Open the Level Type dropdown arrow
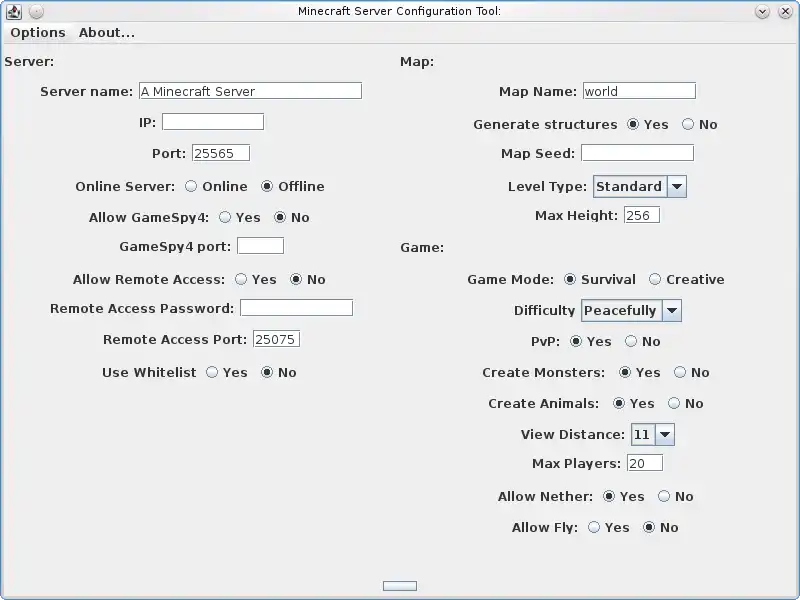Image resolution: width=800 pixels, height=600 pixels. click(x=677, y=187)
